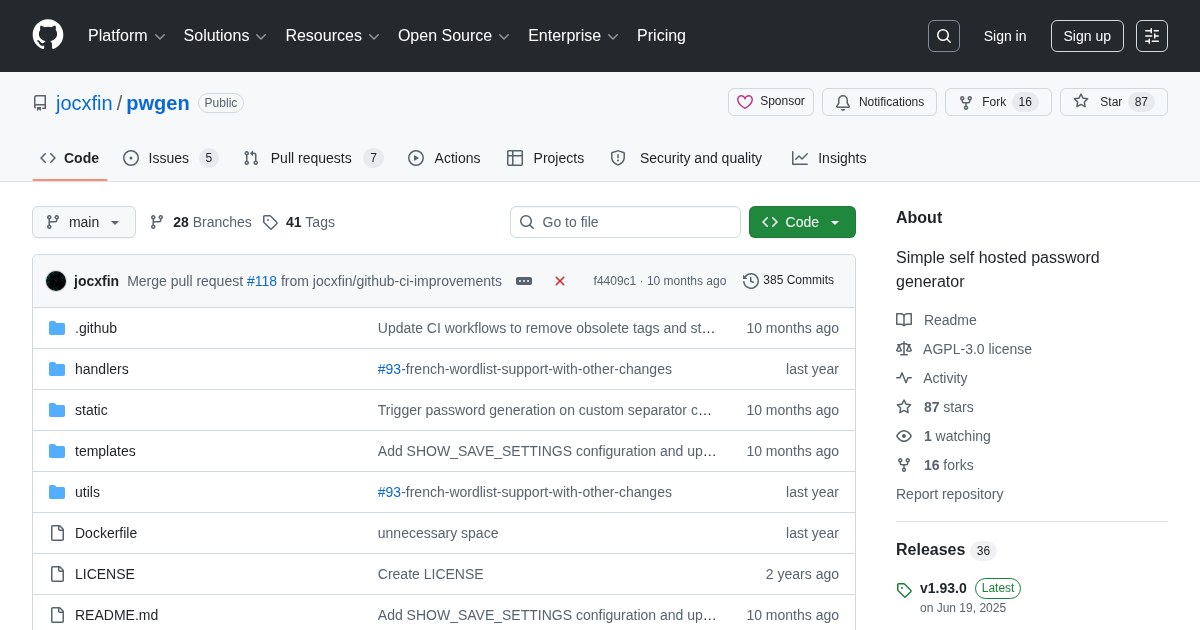The height and width of the screenshot is (630, 1200).
Task: Click folder icon beside handlers
Action: 57,369
